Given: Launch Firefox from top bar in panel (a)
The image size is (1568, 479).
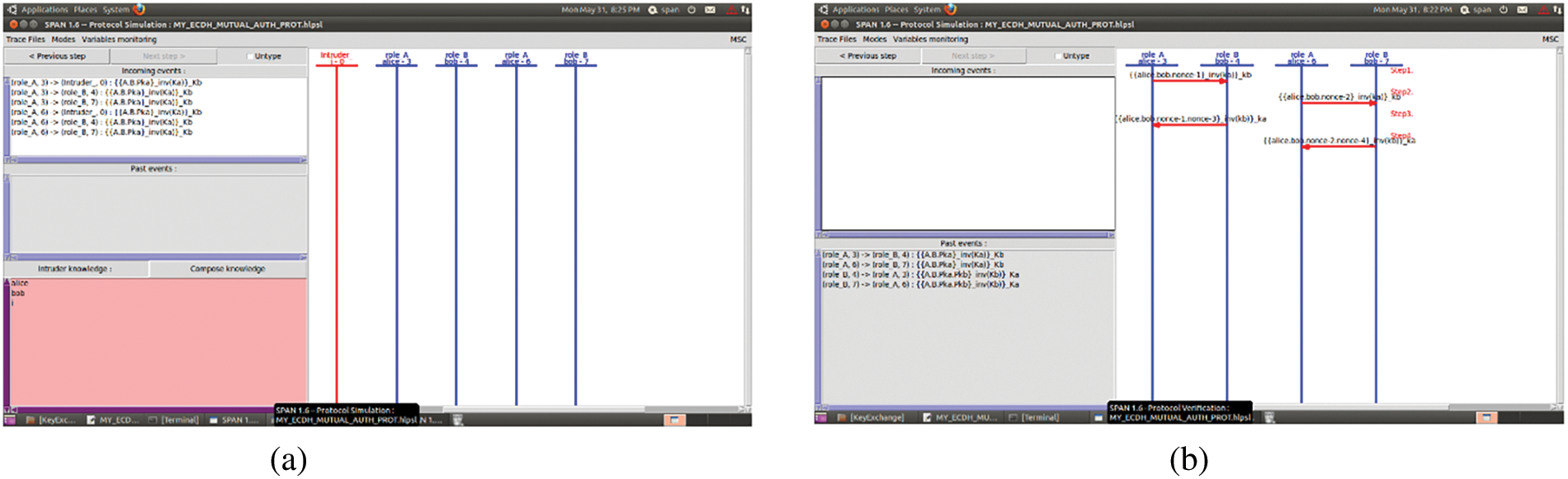Looking at the screenshot, I should [x=139, y=9].
